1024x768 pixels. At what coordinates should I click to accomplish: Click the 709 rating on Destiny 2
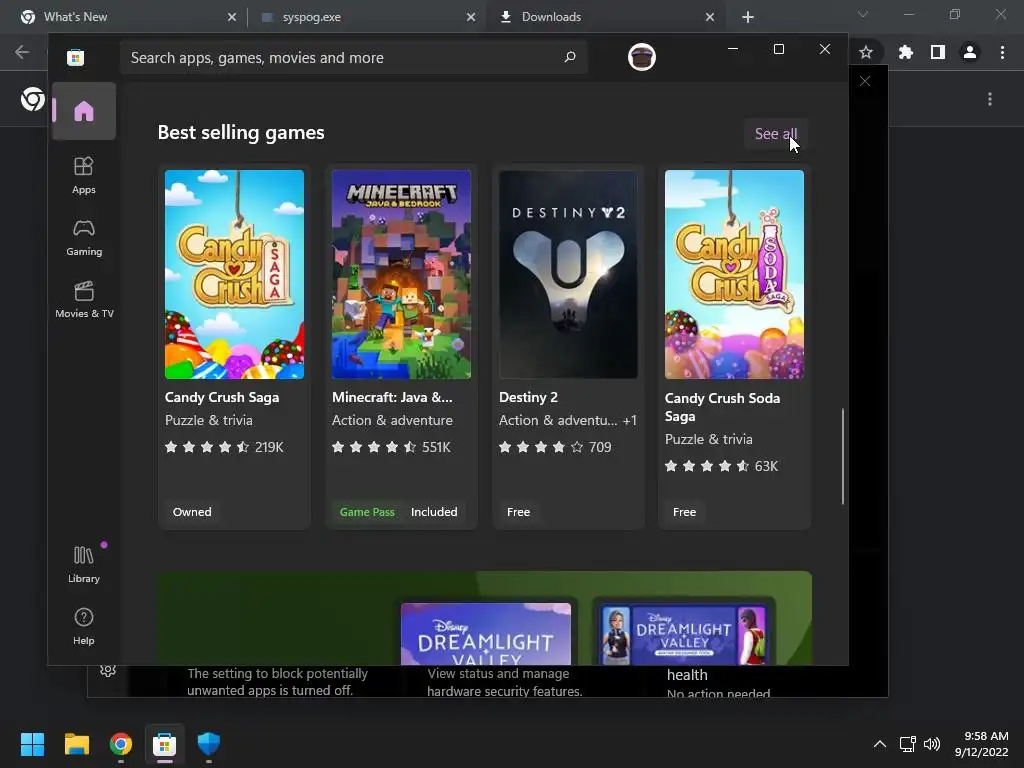coord(600,447)
